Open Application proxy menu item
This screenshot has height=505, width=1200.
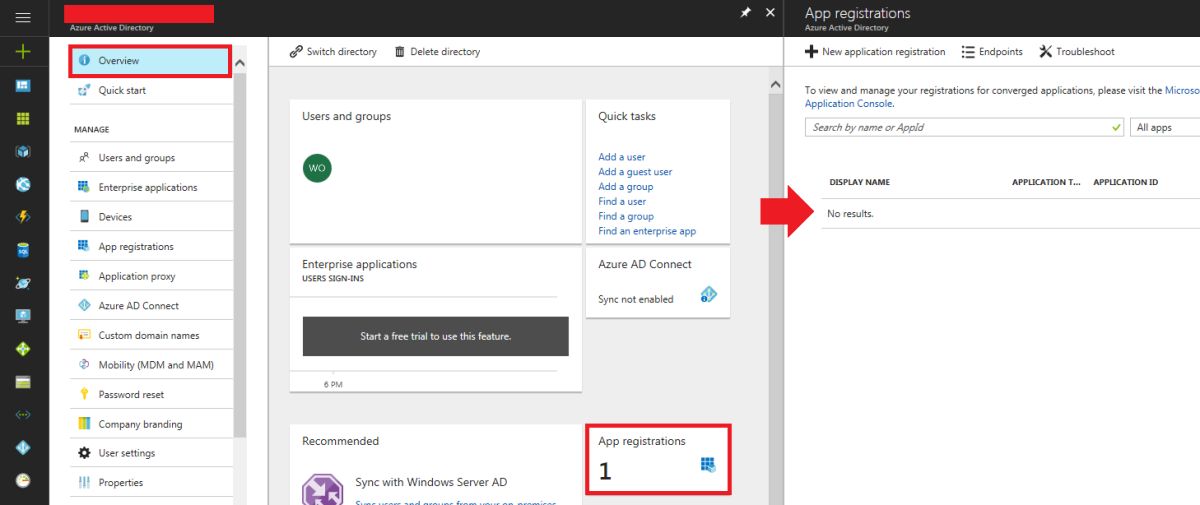pyautogui.click(x=153, y=276)
